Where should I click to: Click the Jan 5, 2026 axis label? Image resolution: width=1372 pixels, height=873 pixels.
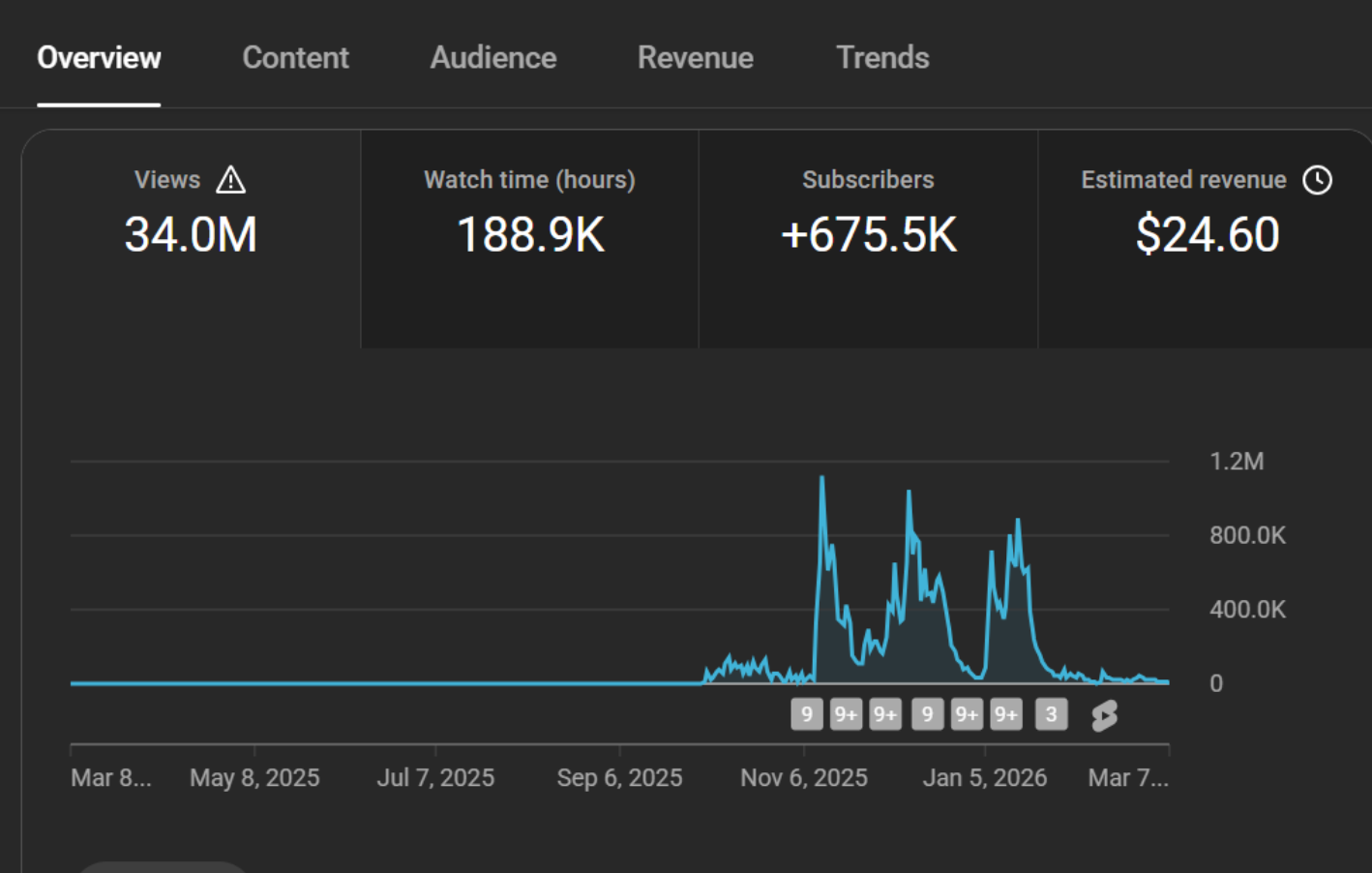[x=984, y=778]
